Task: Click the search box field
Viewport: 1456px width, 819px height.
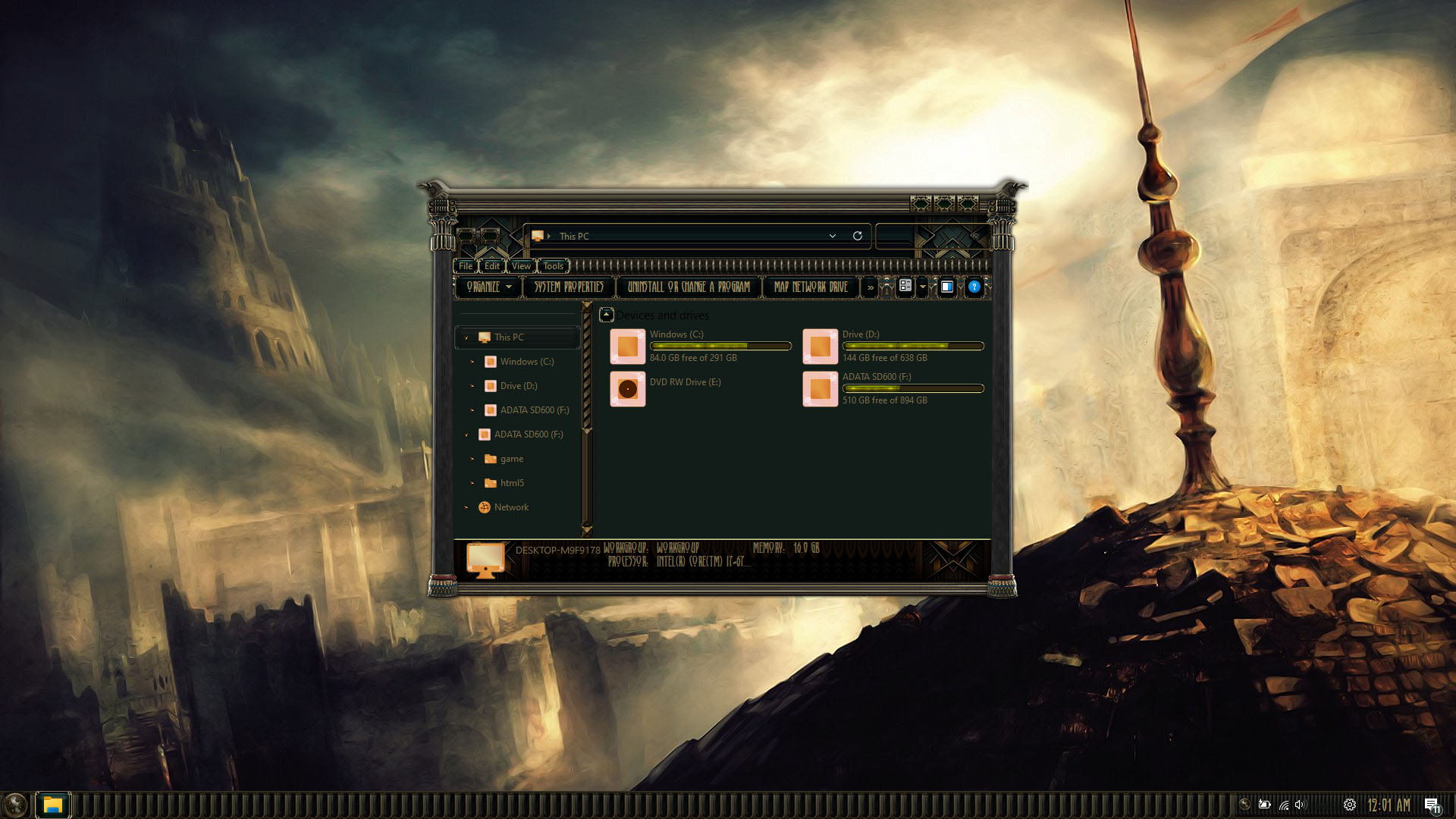Action: point(895,236)
